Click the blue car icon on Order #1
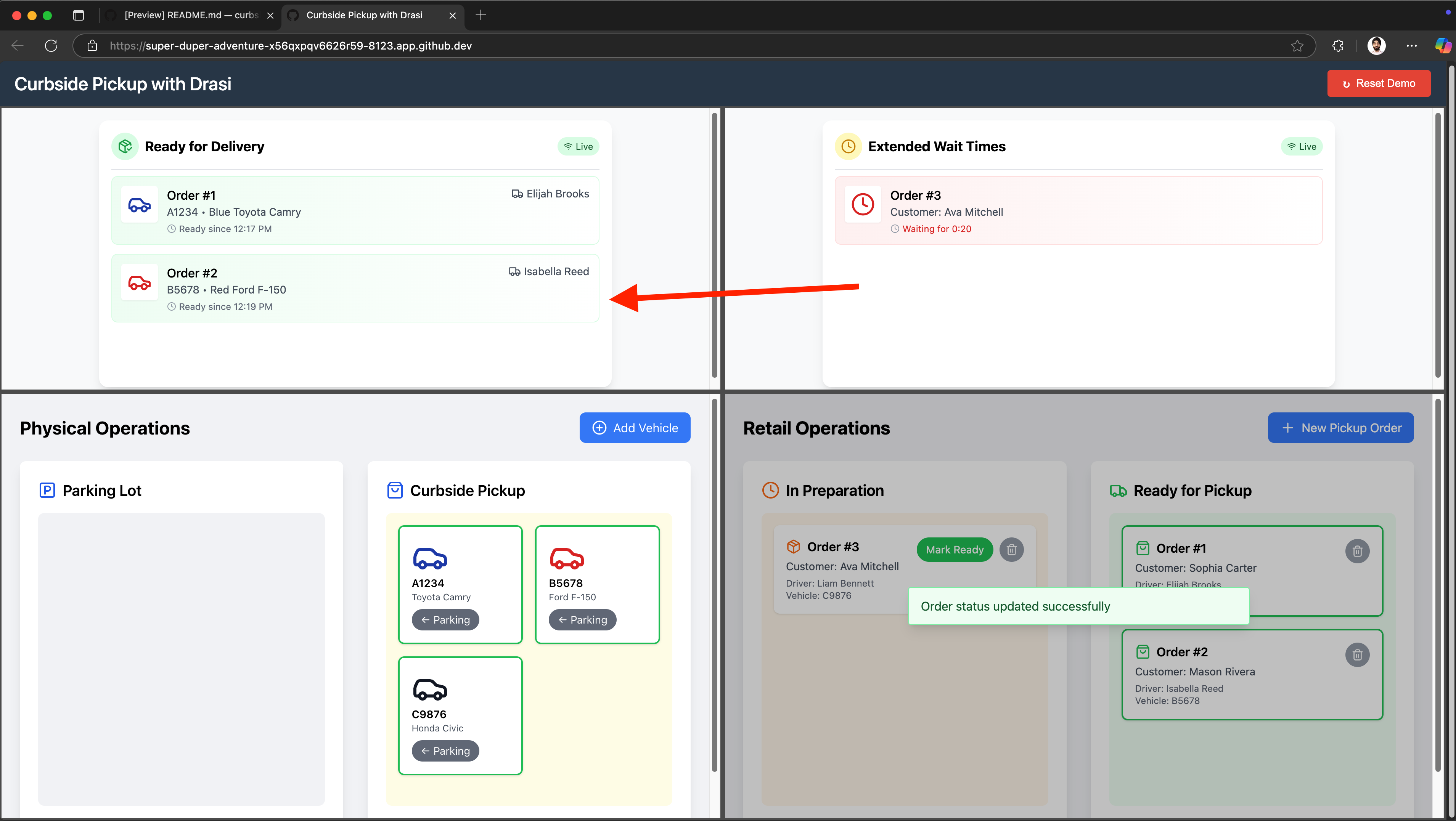This screenshot has height=821, width=1456. 139,205
